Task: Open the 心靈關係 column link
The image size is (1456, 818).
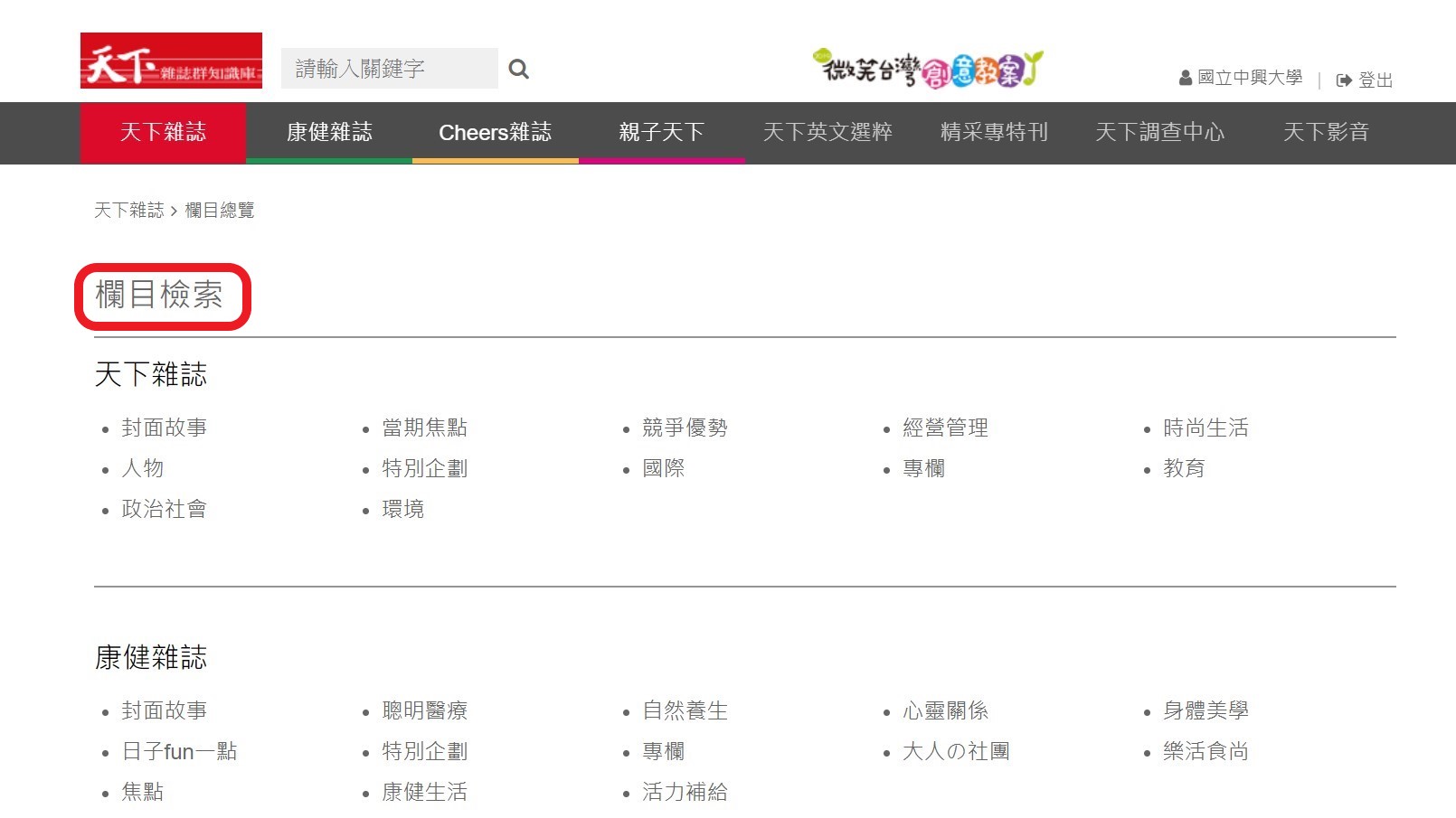Action: tap(946, 710)
